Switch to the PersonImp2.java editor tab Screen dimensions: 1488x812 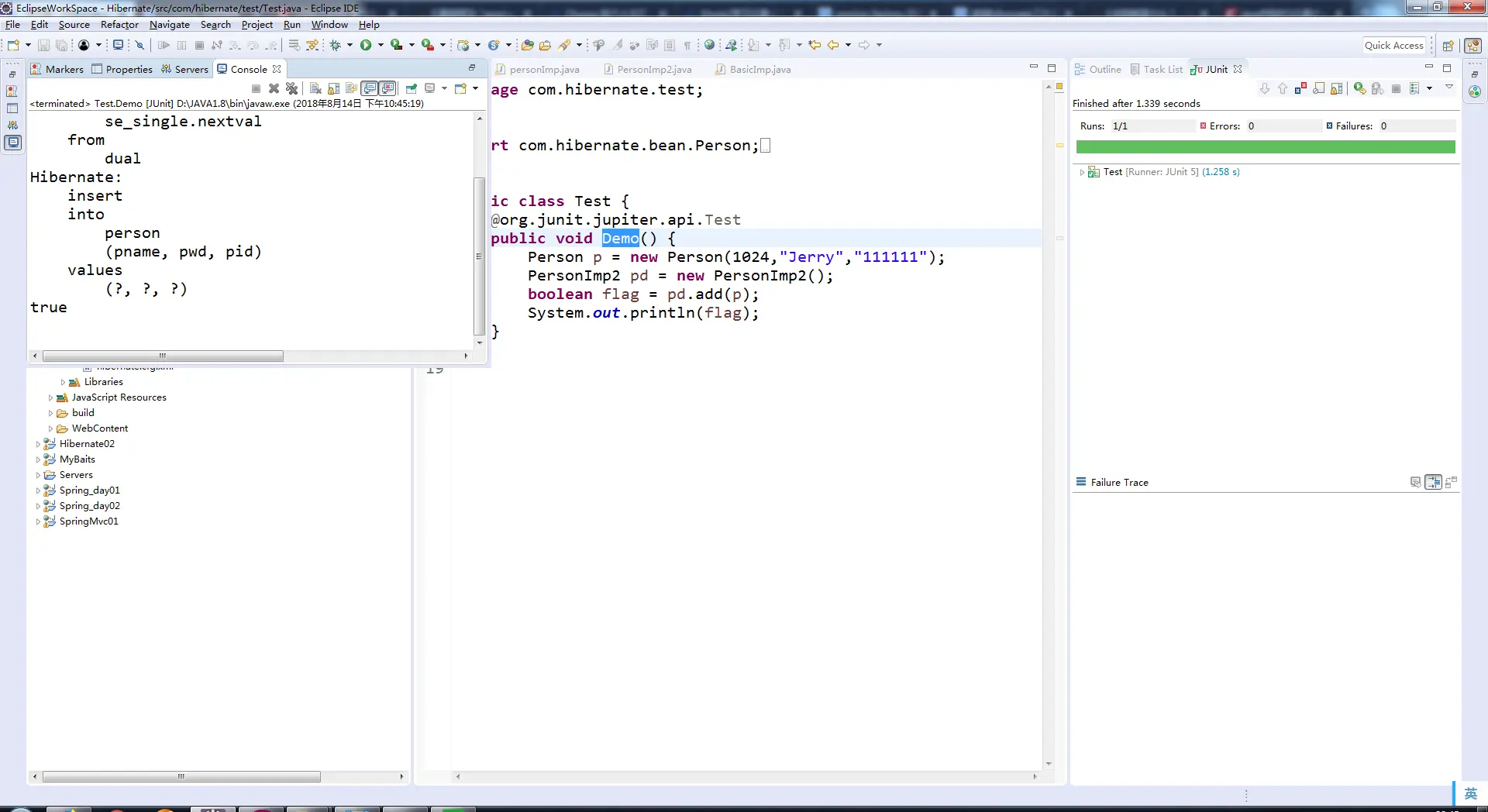648,70
